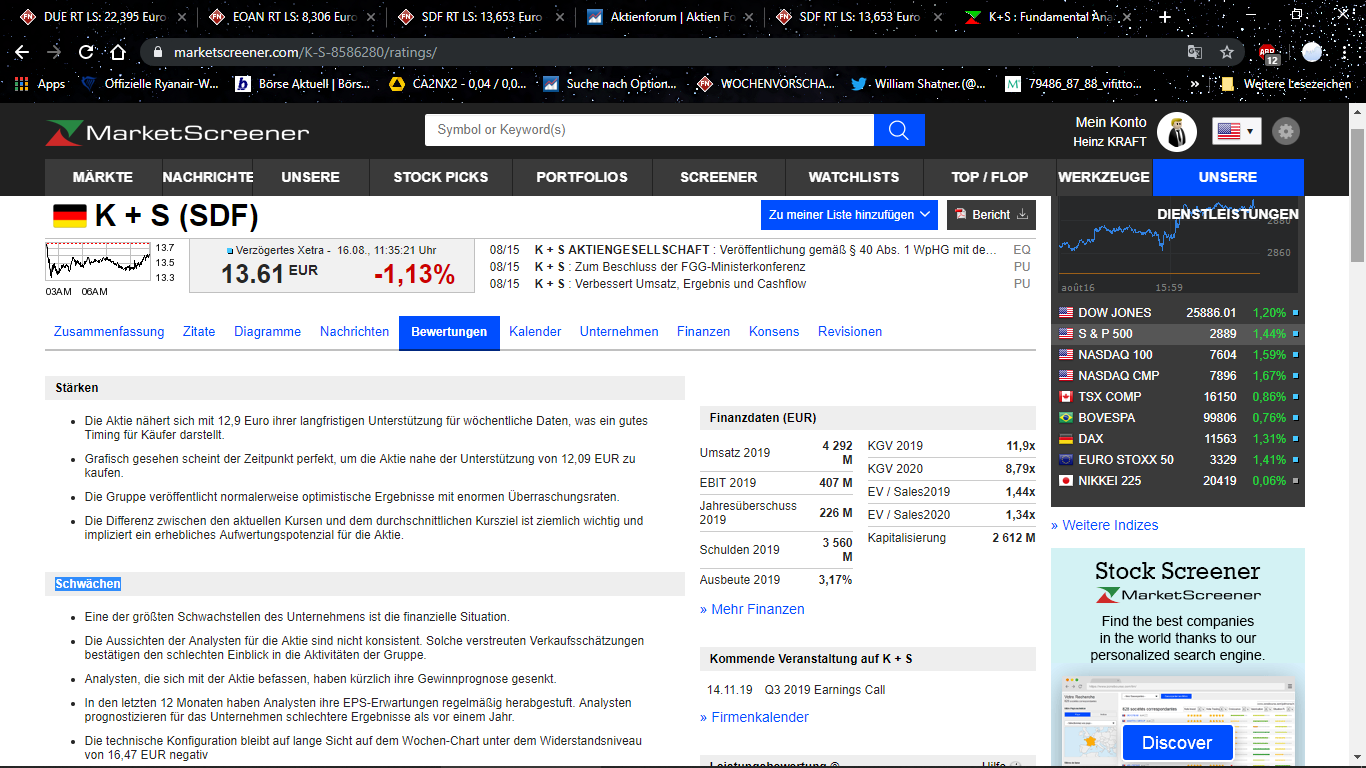
Task: Open the browser home page
Action: click(x=118, y=52)
